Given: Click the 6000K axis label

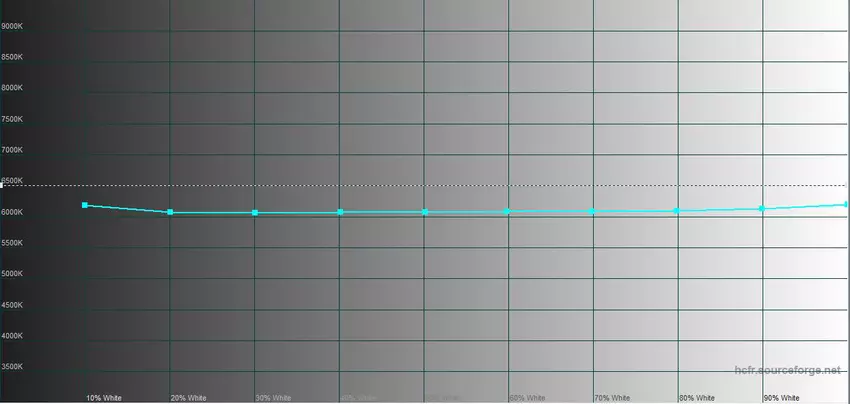Looking at the screenshot, I should [15, 212].
